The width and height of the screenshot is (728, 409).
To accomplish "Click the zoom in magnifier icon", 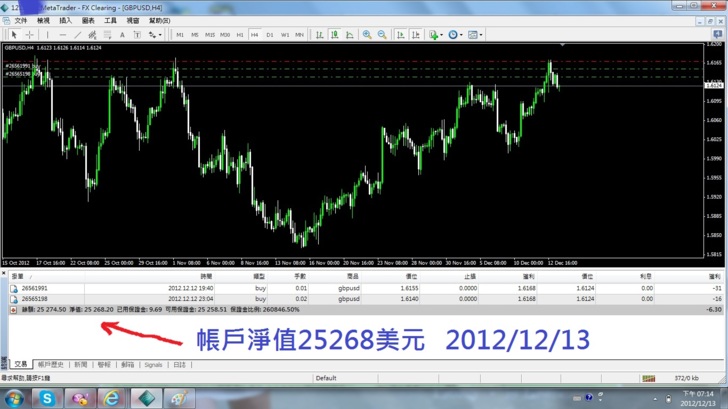I will [367, 34].
